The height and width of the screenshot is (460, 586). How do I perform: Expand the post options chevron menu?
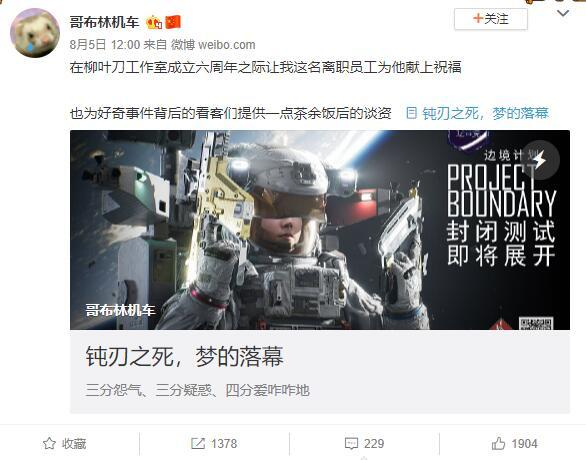point(563,14)
